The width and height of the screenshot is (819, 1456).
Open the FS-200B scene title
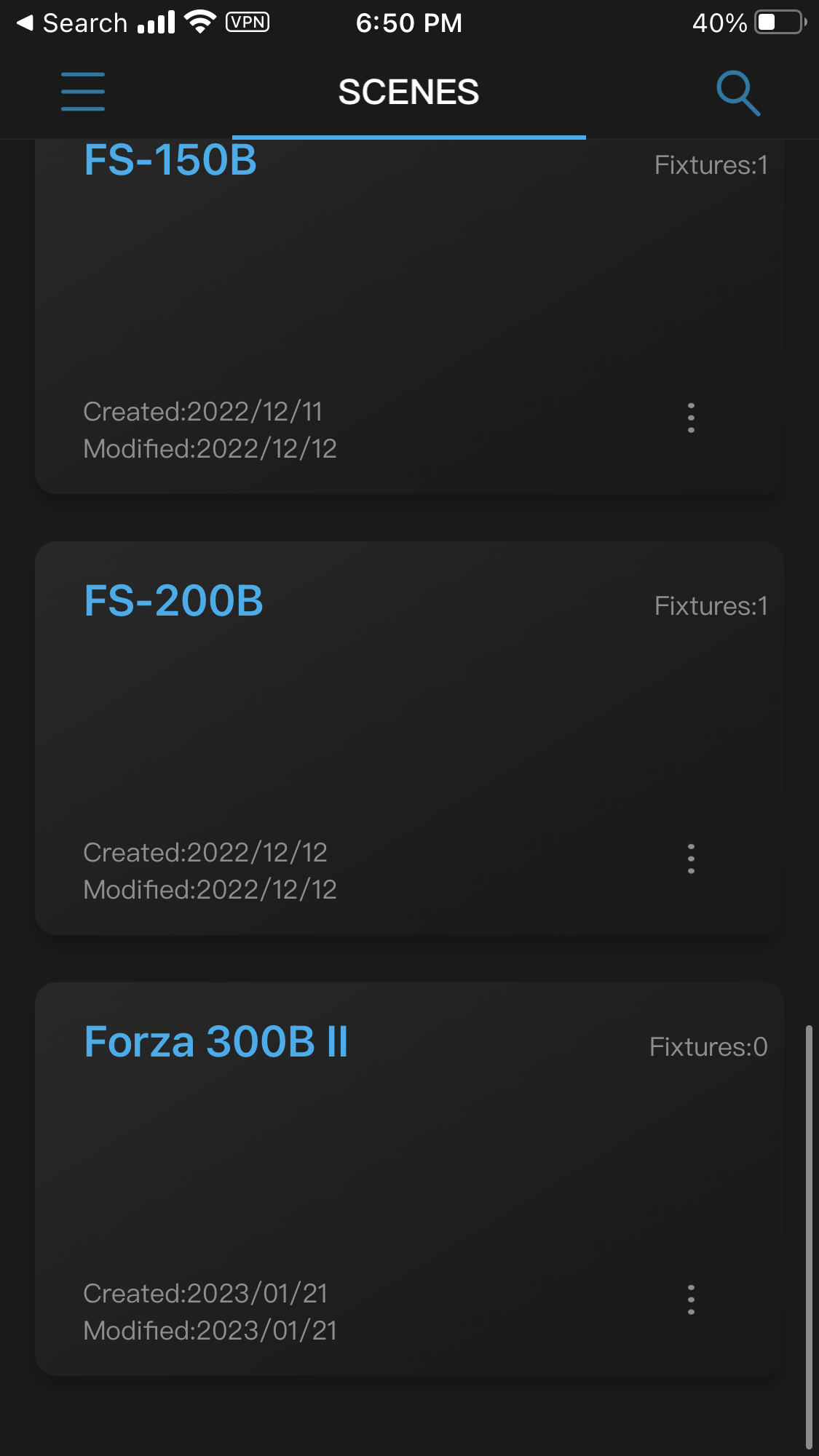pos(173,601)
